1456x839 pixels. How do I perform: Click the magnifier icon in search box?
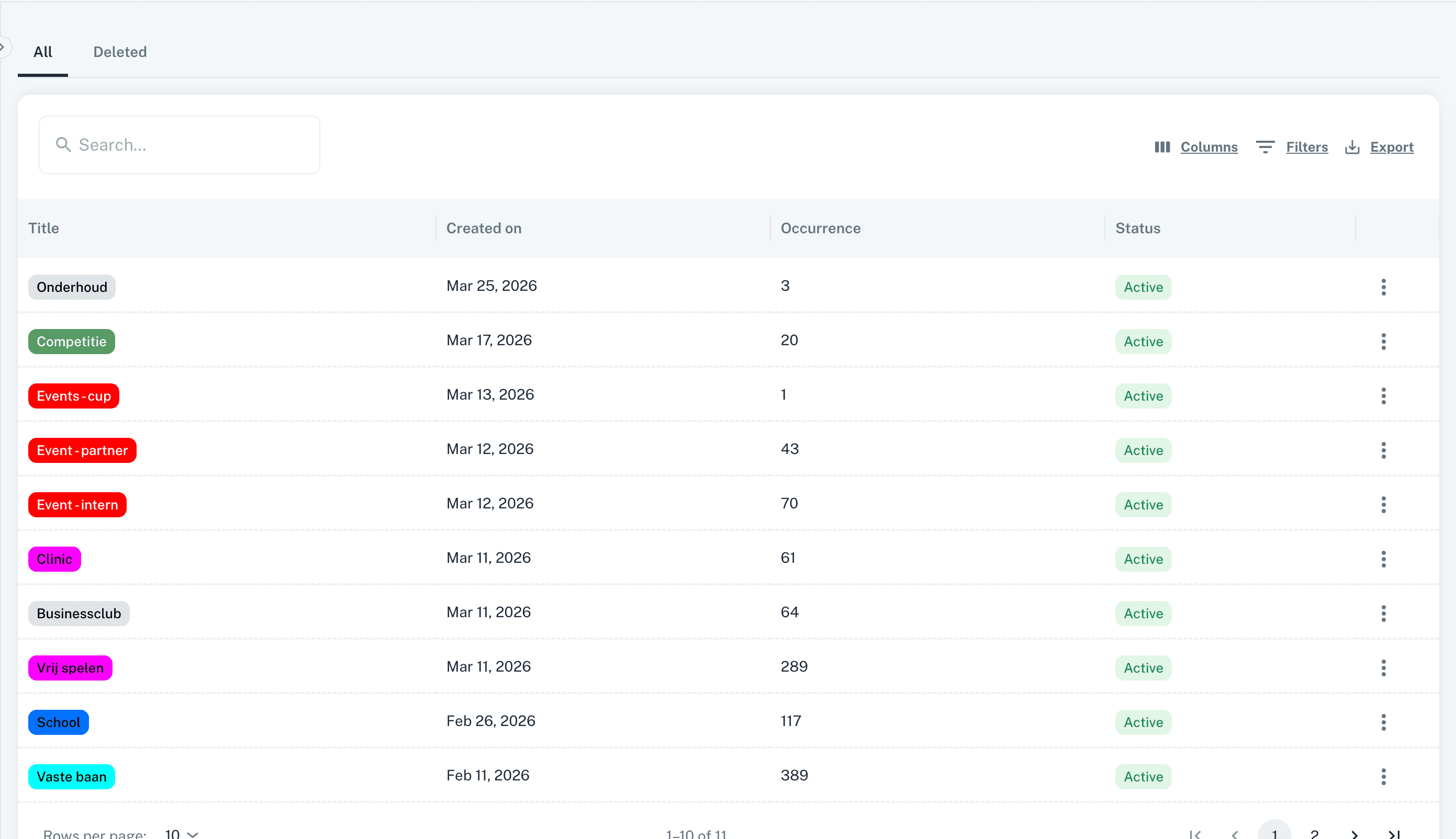tap(63, 145)
